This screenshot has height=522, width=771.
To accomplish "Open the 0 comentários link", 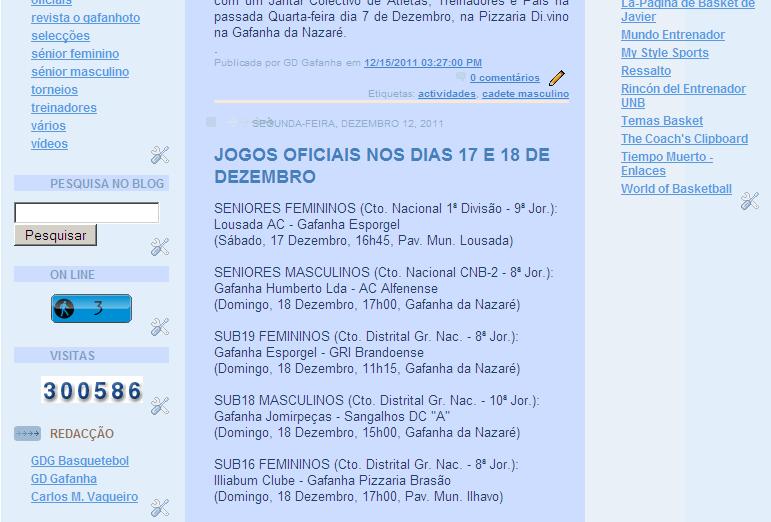I will point(504,78).
